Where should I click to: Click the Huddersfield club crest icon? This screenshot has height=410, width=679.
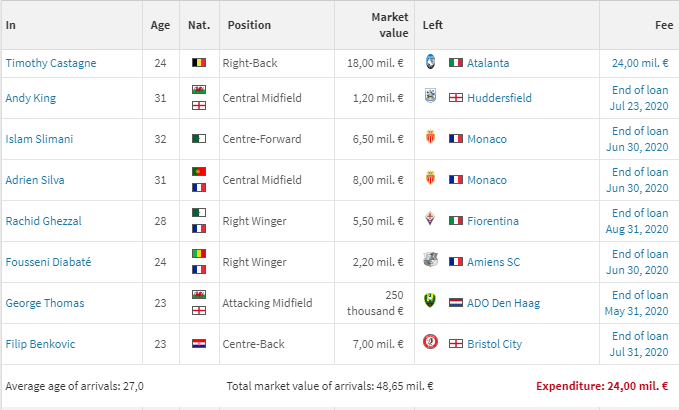[x=431, y=98]
